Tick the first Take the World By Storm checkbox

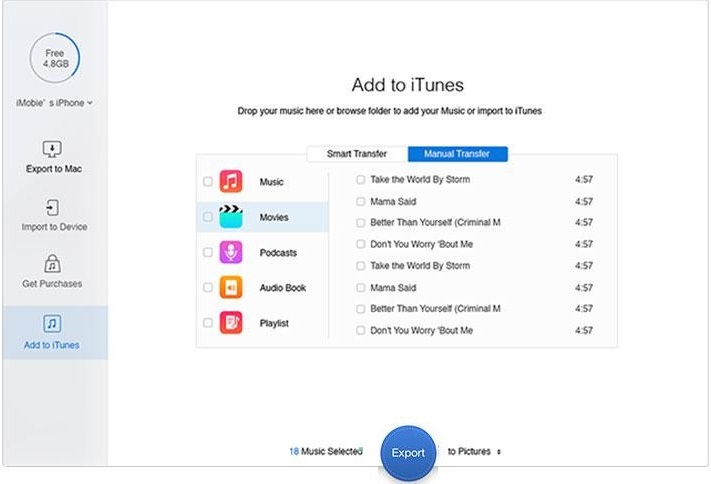point(360,180)
